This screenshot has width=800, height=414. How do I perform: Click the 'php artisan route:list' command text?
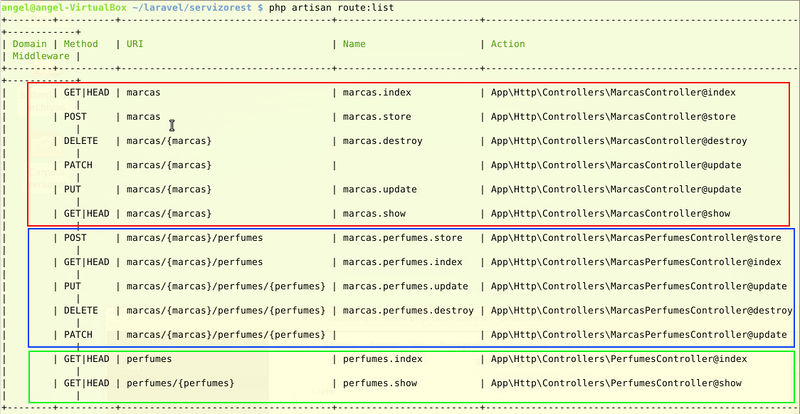pyautogui.click(x=332, y=9)
